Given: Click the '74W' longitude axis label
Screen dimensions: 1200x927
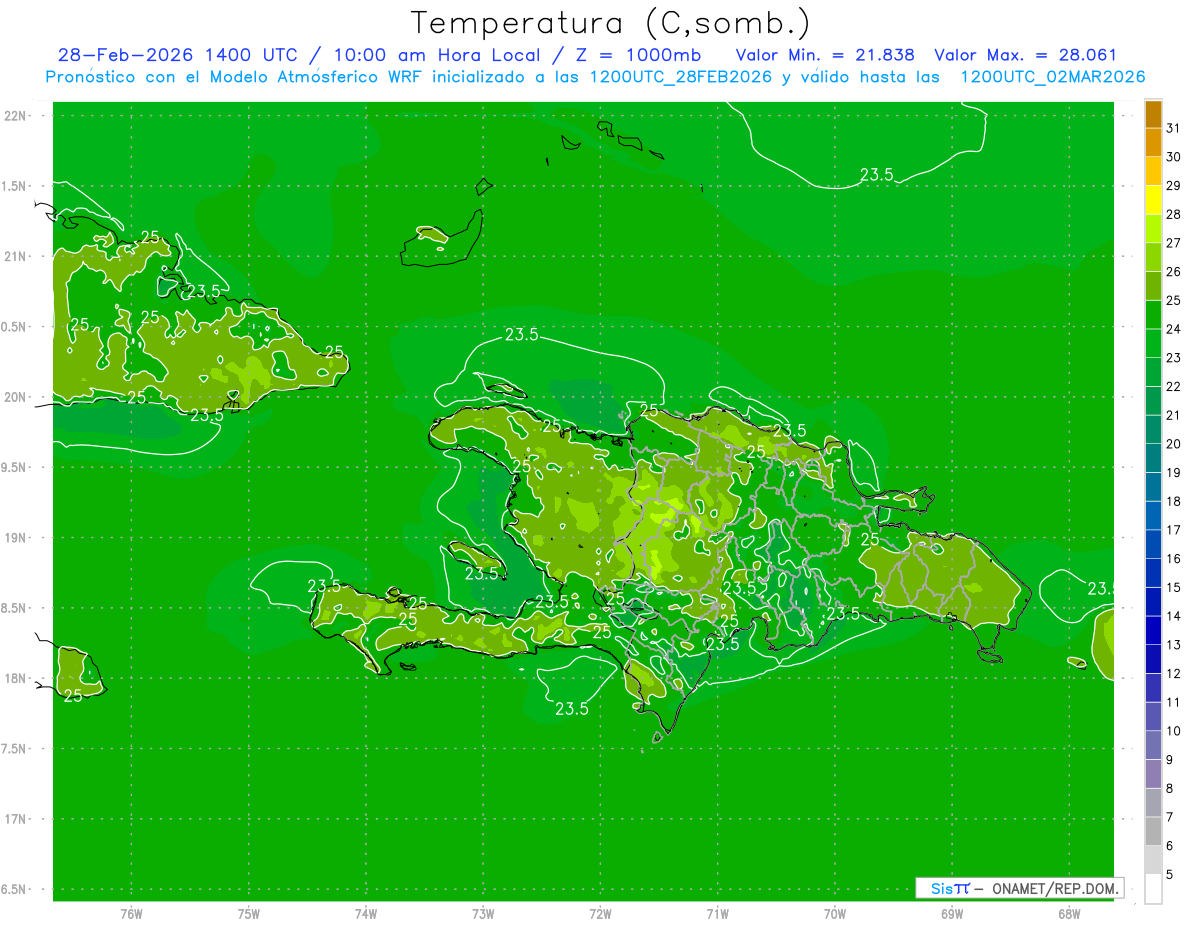Looking at the screenshot, I should click(365, 913).
